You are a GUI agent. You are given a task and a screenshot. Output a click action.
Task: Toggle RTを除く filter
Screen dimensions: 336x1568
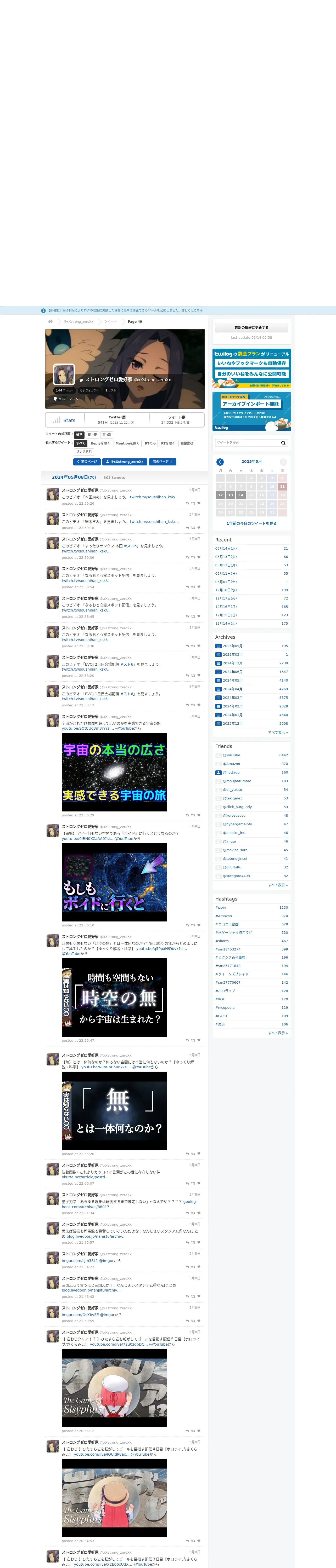coord(168,443)
